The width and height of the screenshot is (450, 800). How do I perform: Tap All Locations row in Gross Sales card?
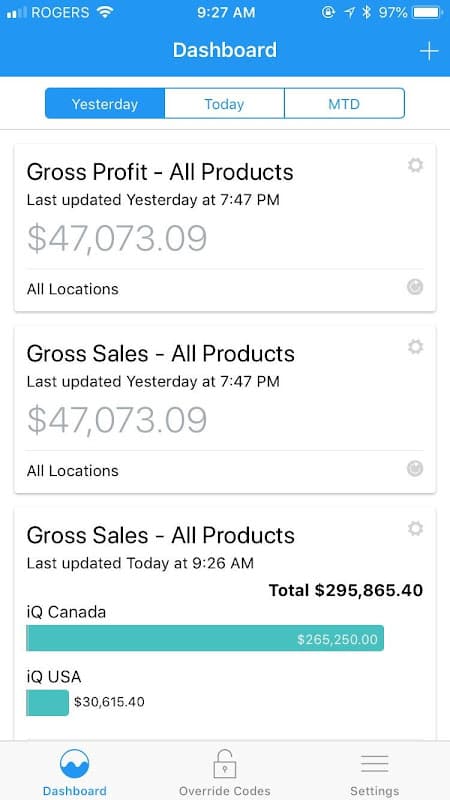pos(225,470)
